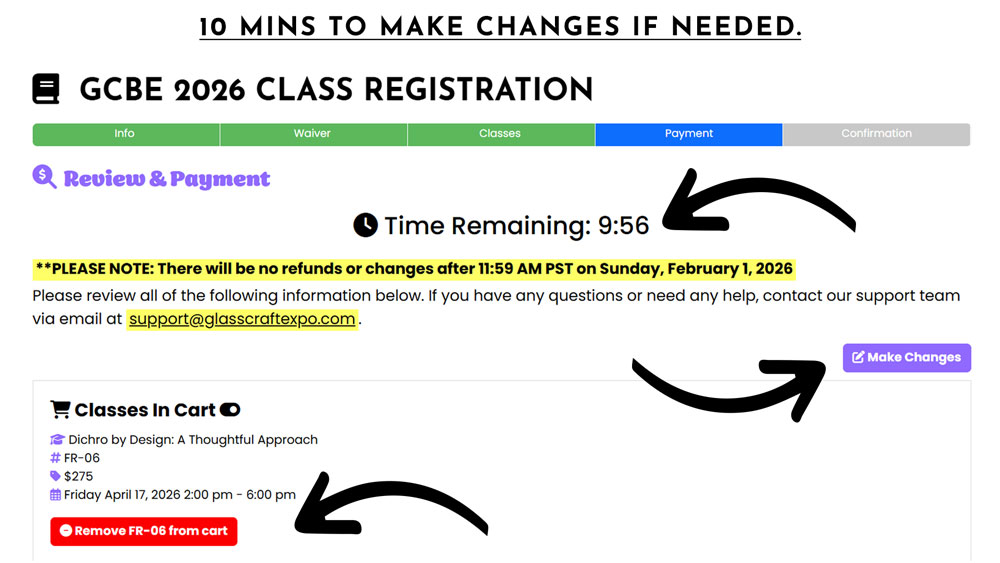Open the Waiver step tab
The image size is (1000, 563).
point(312,134)
